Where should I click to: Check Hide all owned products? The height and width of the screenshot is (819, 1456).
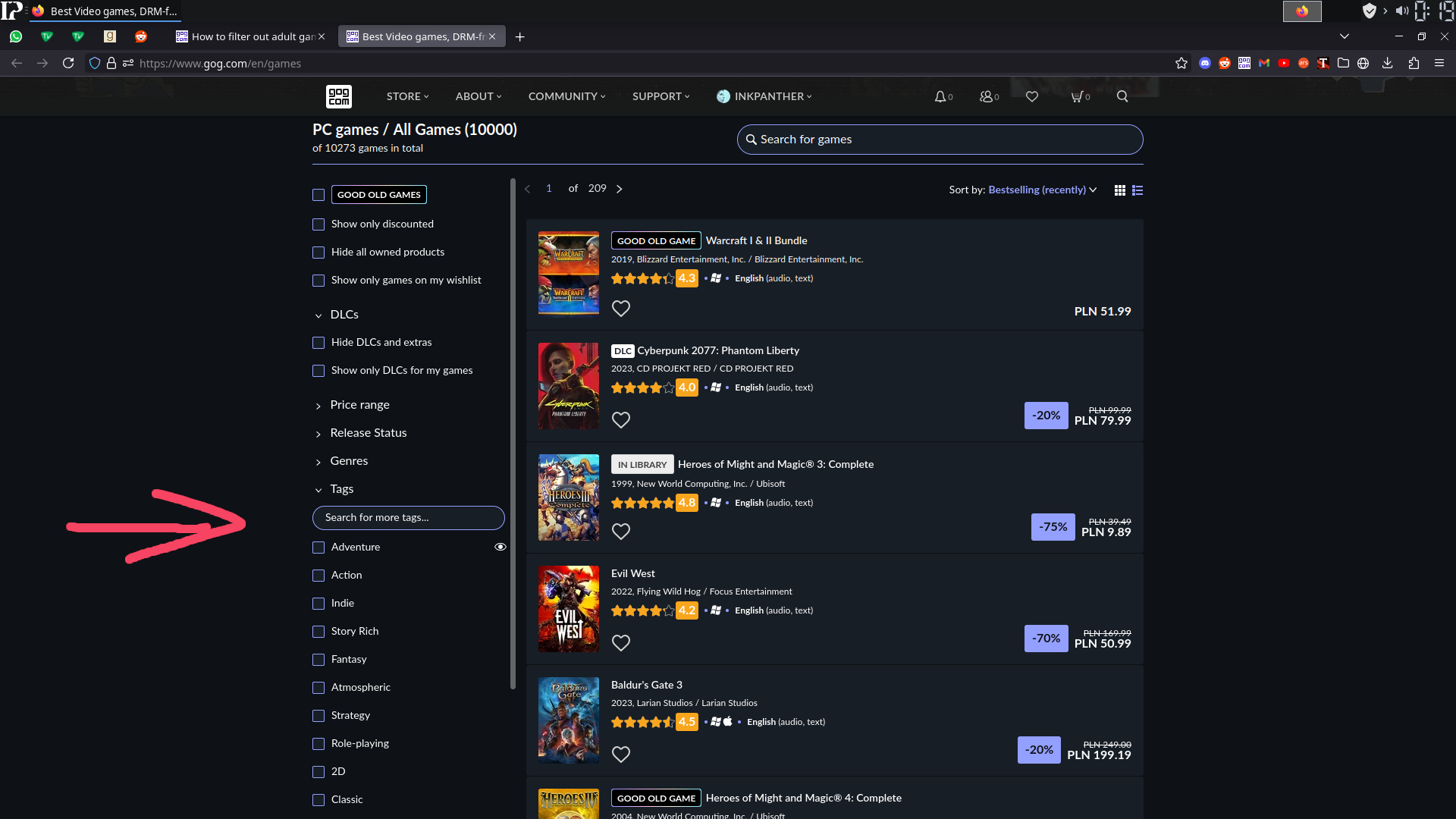pyautogui.click(x=318, y=253)
